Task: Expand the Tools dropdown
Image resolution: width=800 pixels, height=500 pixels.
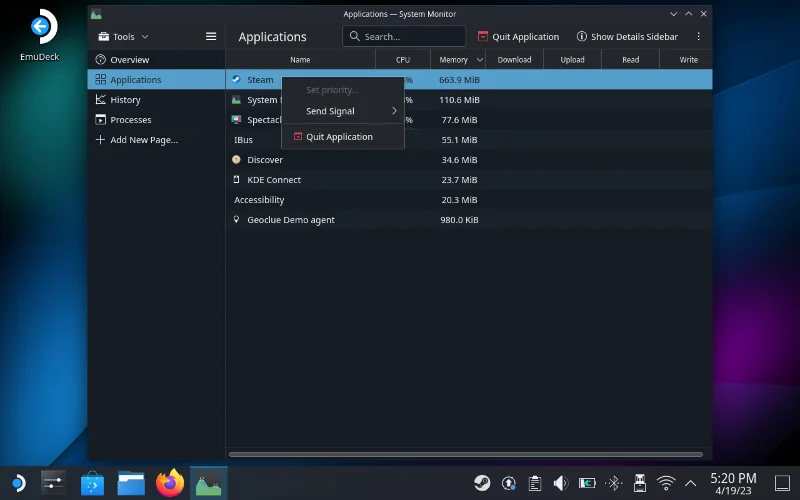Action: click(x=123, y=37)
